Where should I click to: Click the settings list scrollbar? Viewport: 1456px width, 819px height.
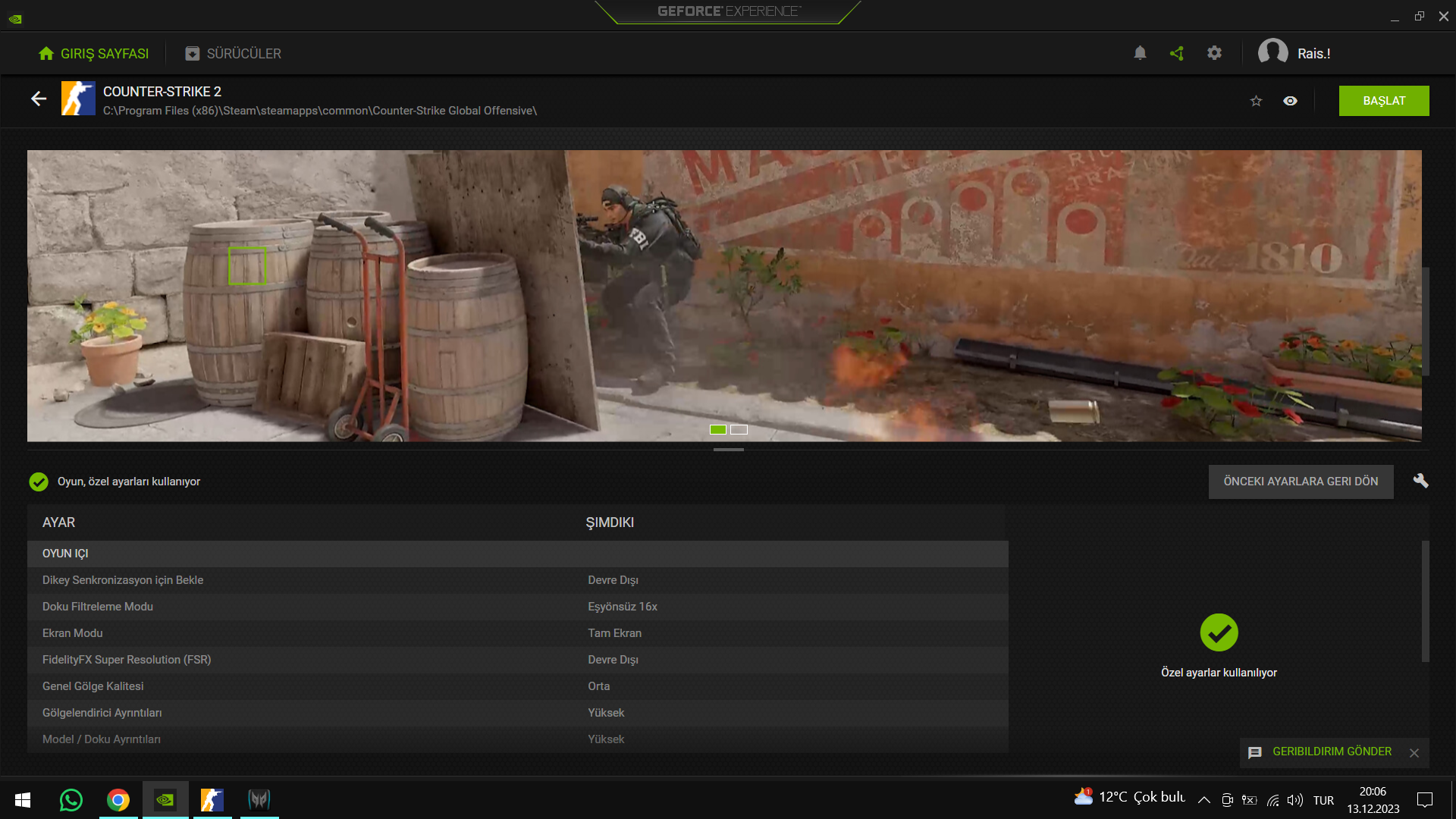pos(1425,601)
